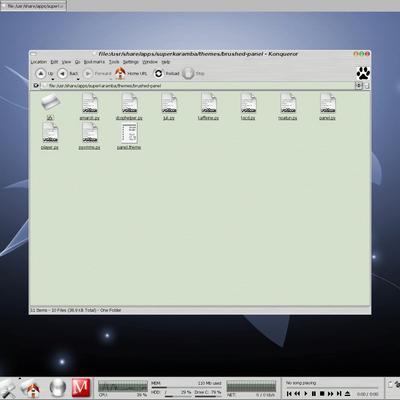Fast-forward the song in panel player

pos(330,394)
